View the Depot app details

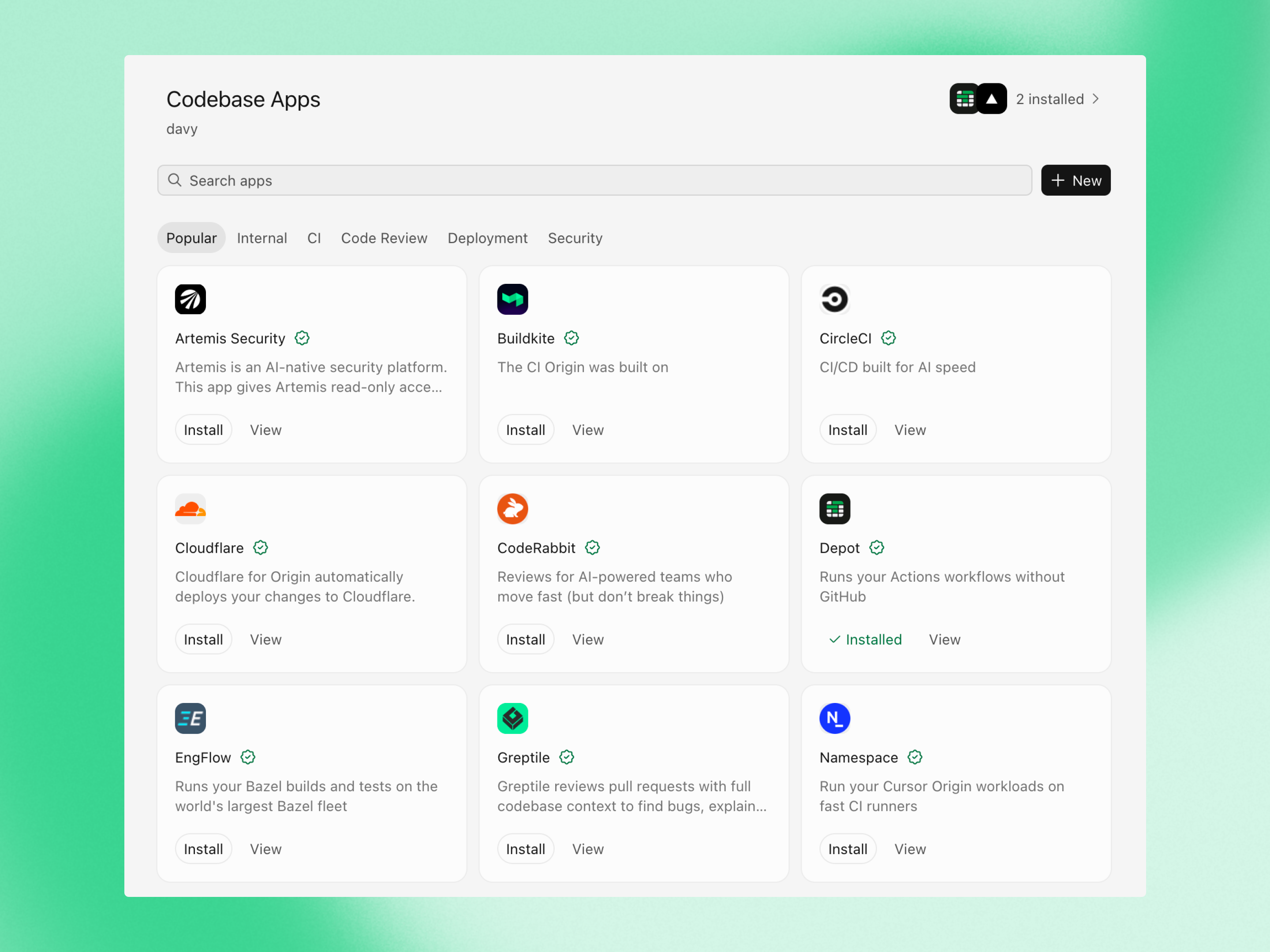pos(945,639)
